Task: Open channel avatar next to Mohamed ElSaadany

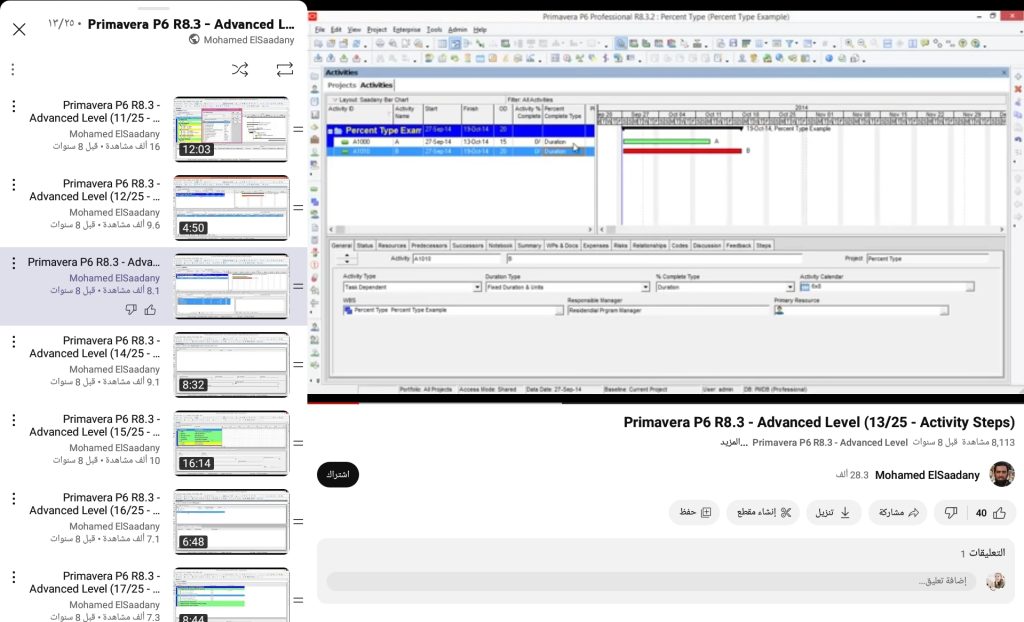Action: point(1002,475)
